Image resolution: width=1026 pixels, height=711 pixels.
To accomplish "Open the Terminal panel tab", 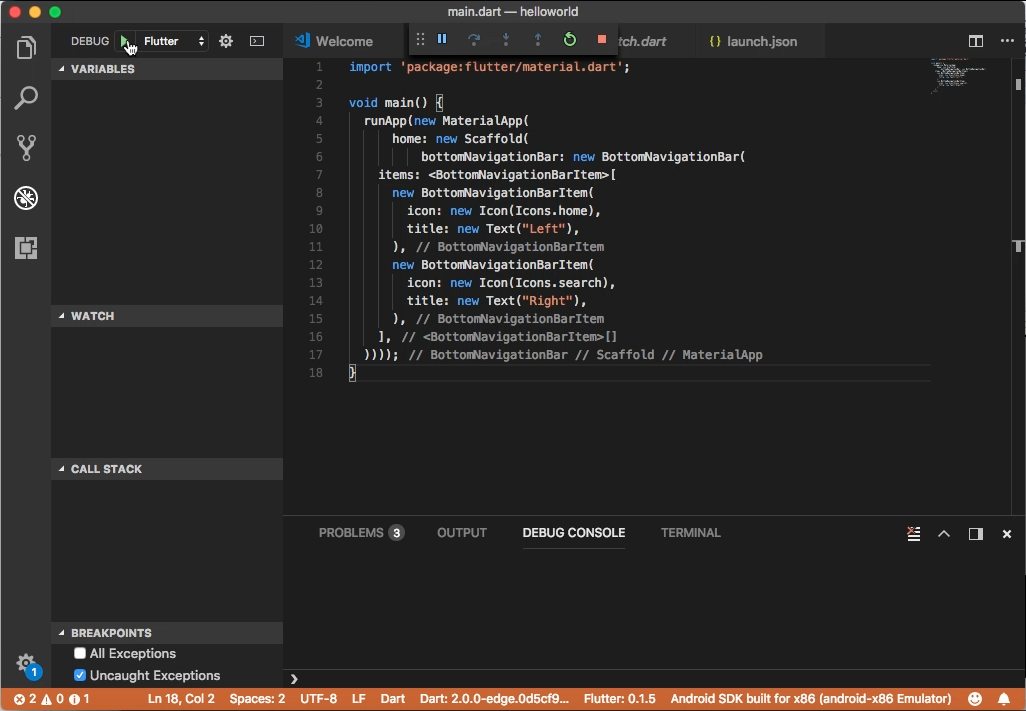I will click(x=690, y=533).
